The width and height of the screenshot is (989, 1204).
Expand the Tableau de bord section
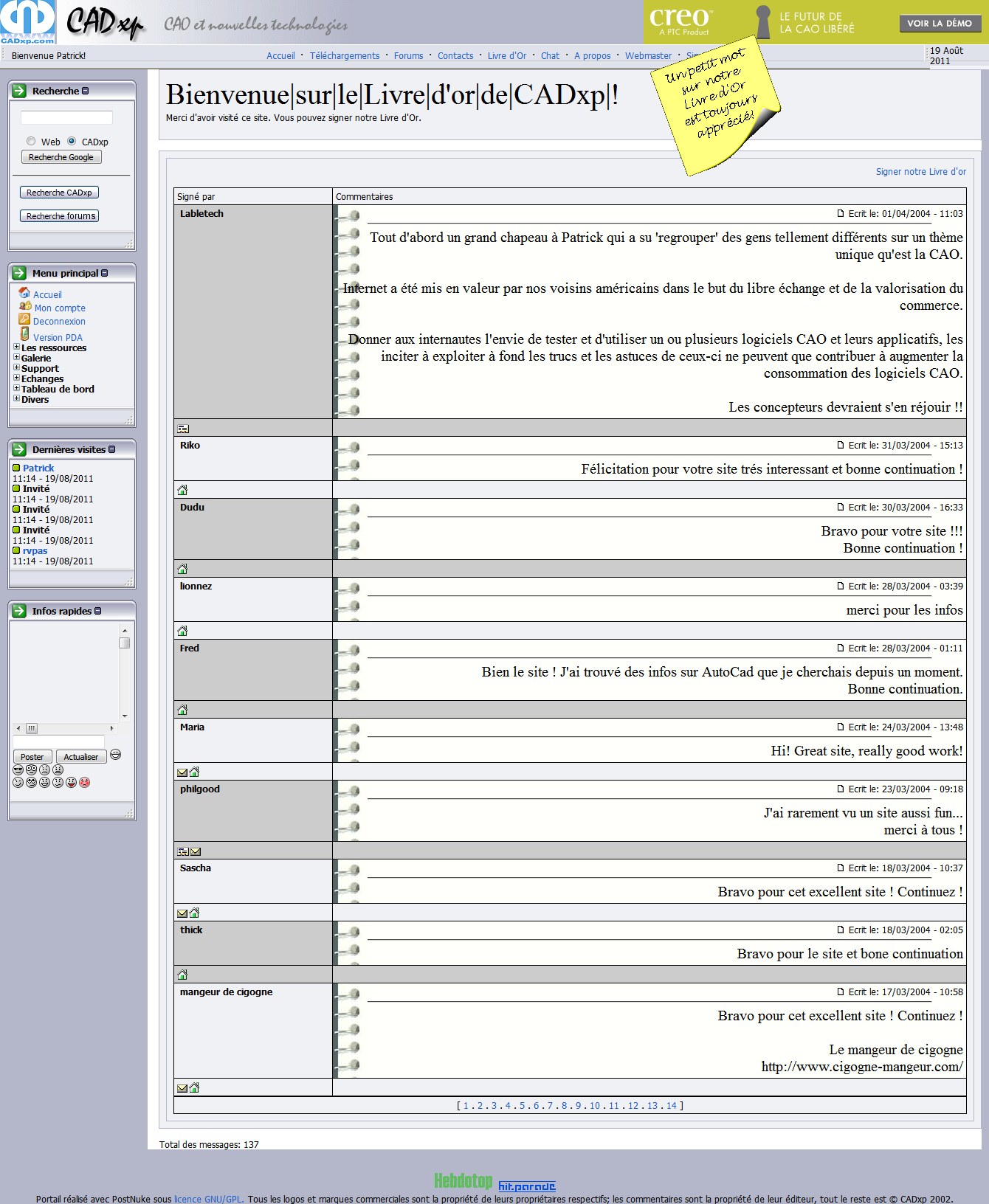(16, 388)
